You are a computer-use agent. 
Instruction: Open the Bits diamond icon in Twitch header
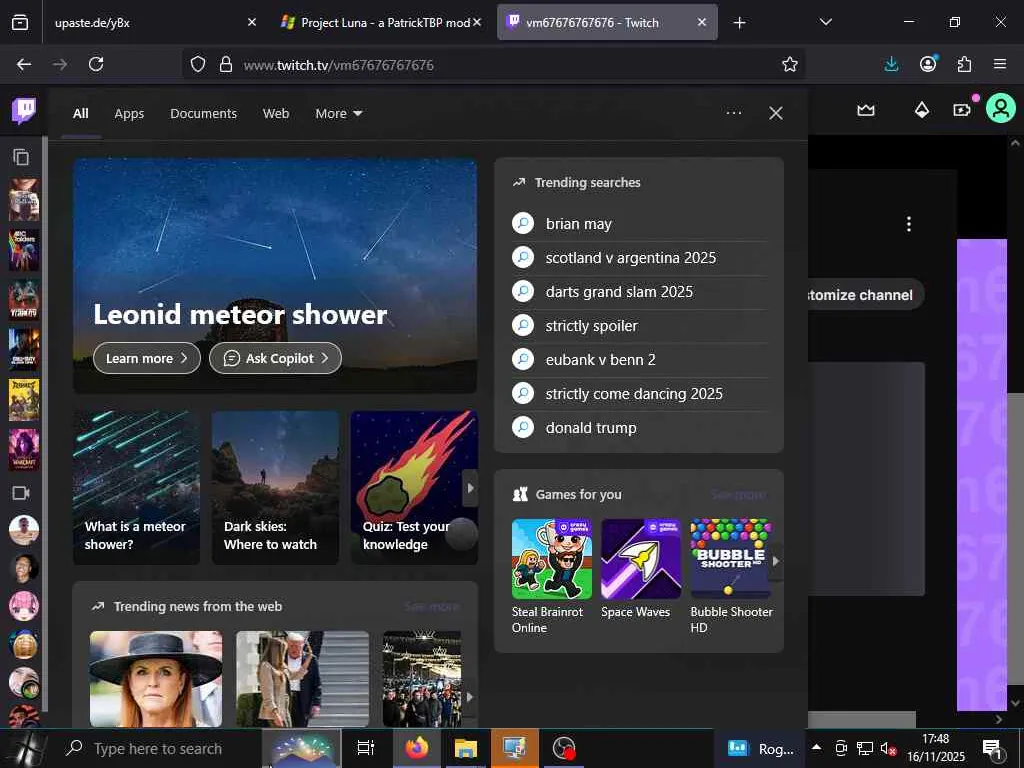[x=921, y=110]
